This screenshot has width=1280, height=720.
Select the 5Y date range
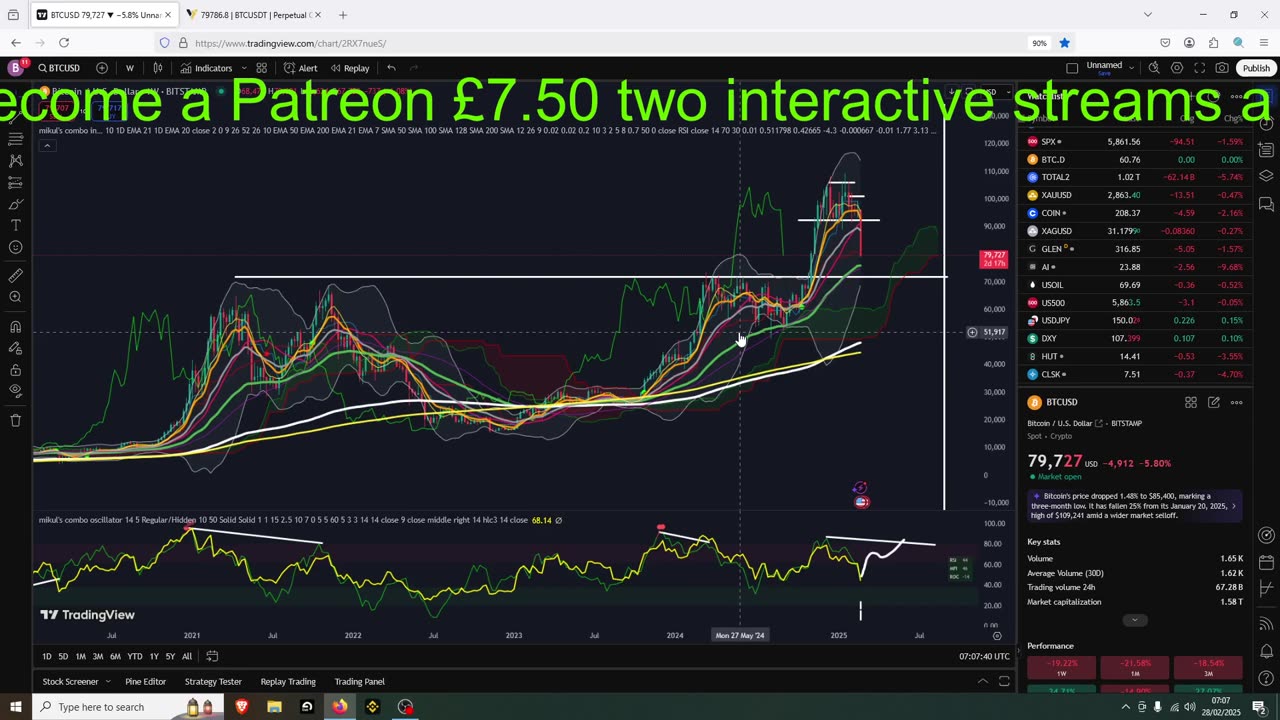point(170,656)
